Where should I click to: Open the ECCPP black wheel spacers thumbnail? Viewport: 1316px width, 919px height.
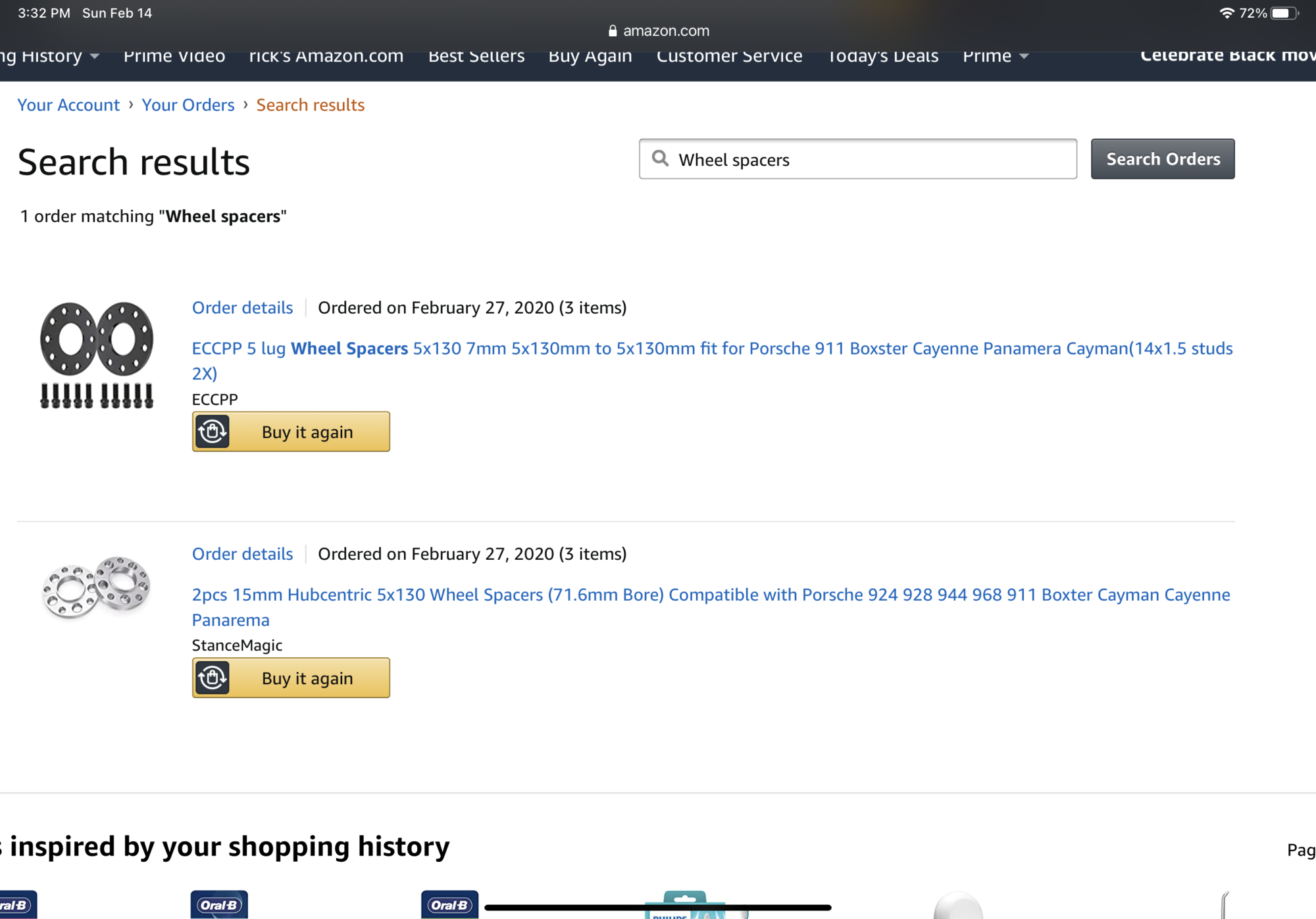pyautogui.click(x=97, y=355)
